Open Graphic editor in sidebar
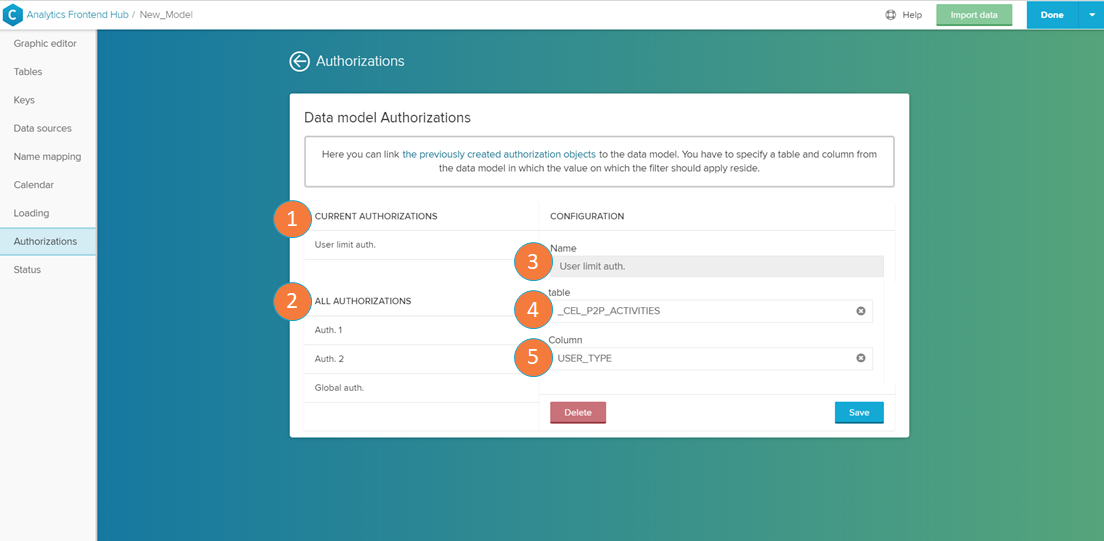1104x541 pixels. pos(45,44)
